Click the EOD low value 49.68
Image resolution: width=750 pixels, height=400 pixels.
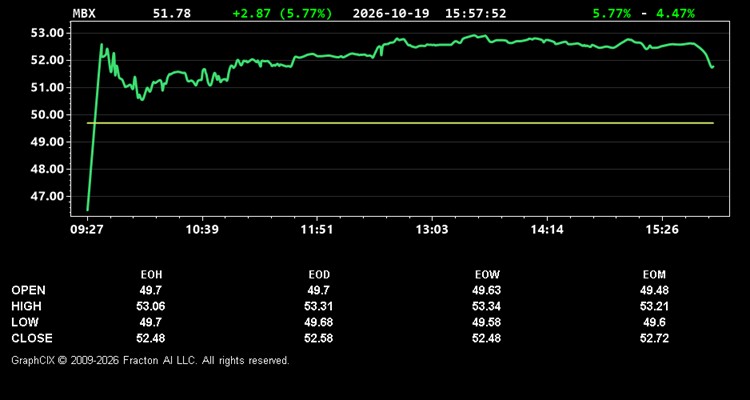(x=319, y=322)
